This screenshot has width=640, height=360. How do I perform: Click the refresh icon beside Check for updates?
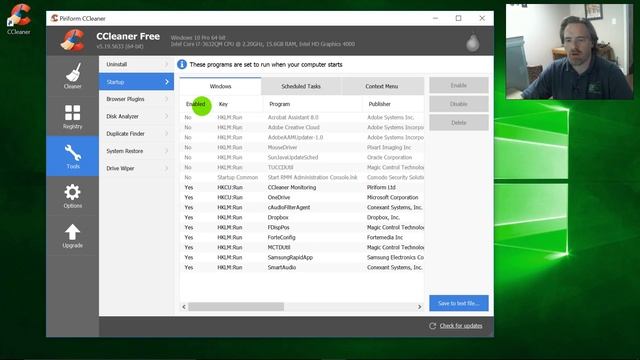click(x=433, y=326)
